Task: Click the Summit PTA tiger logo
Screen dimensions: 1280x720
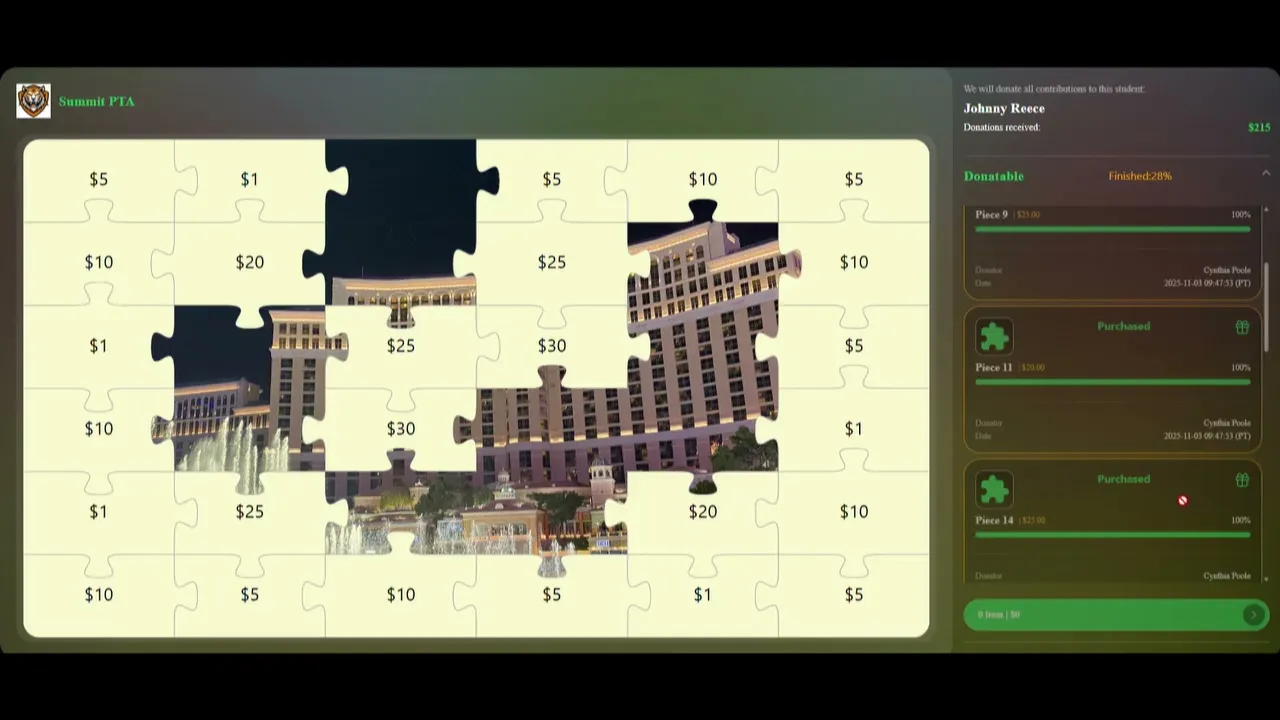Action: click(33, 101)
